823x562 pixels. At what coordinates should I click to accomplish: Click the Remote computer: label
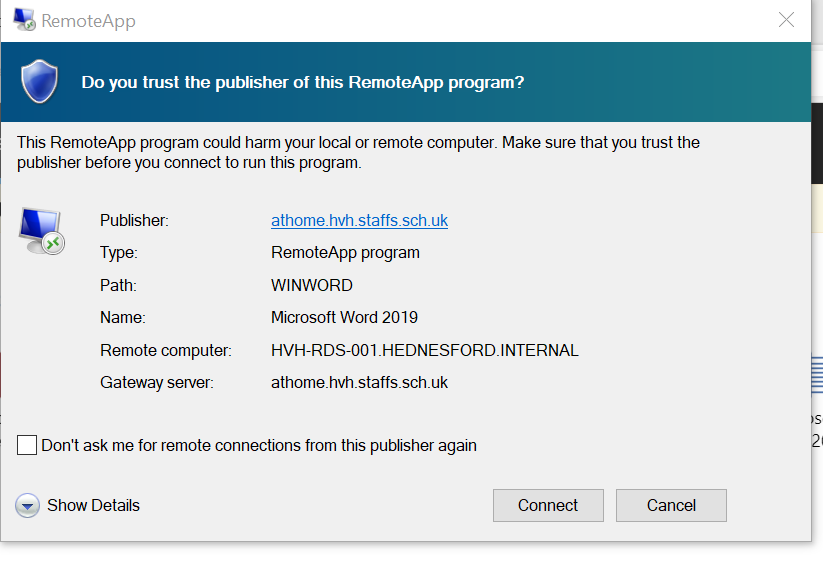pyautogui.click(x=166, y=350)
